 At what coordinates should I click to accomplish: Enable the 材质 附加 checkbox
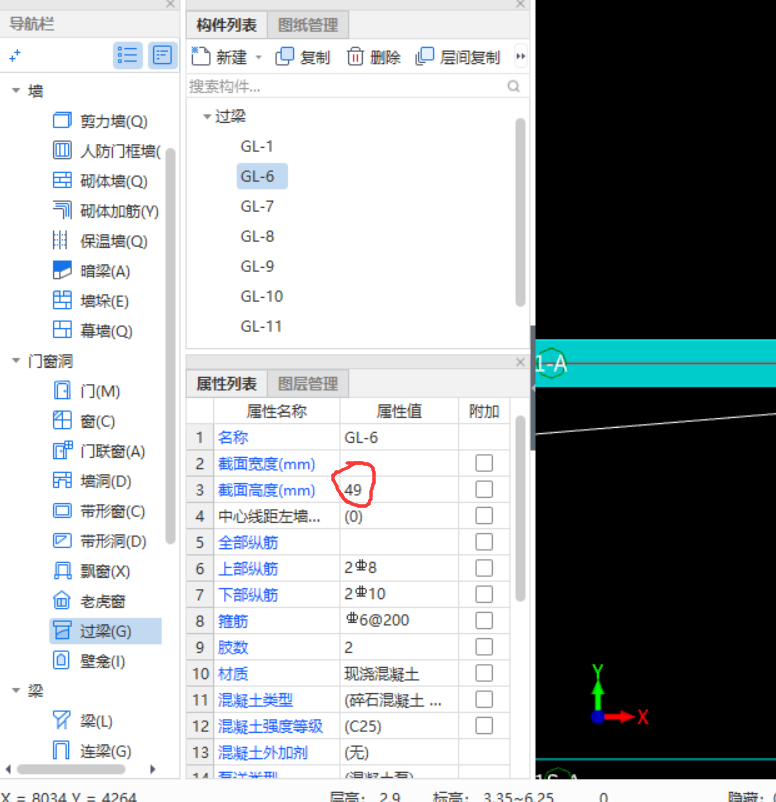click(x=484, y=673)
